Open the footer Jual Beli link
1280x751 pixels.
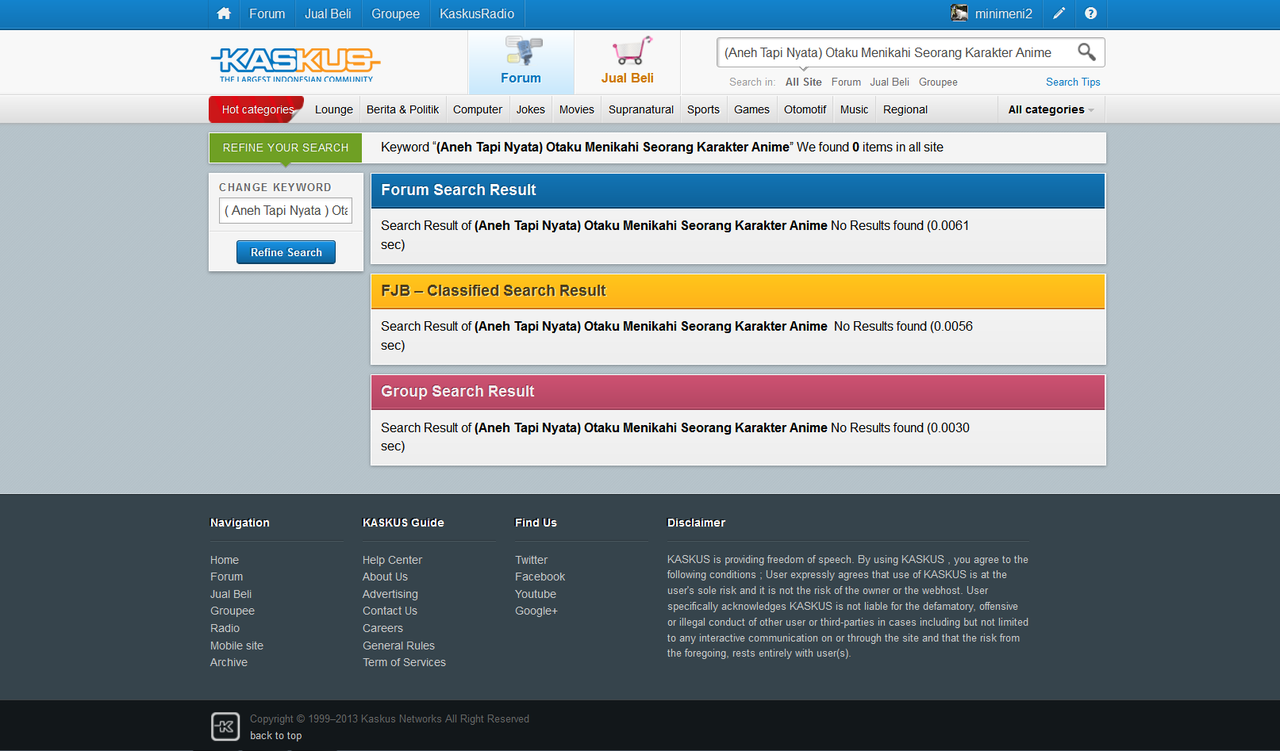point(231,594)
